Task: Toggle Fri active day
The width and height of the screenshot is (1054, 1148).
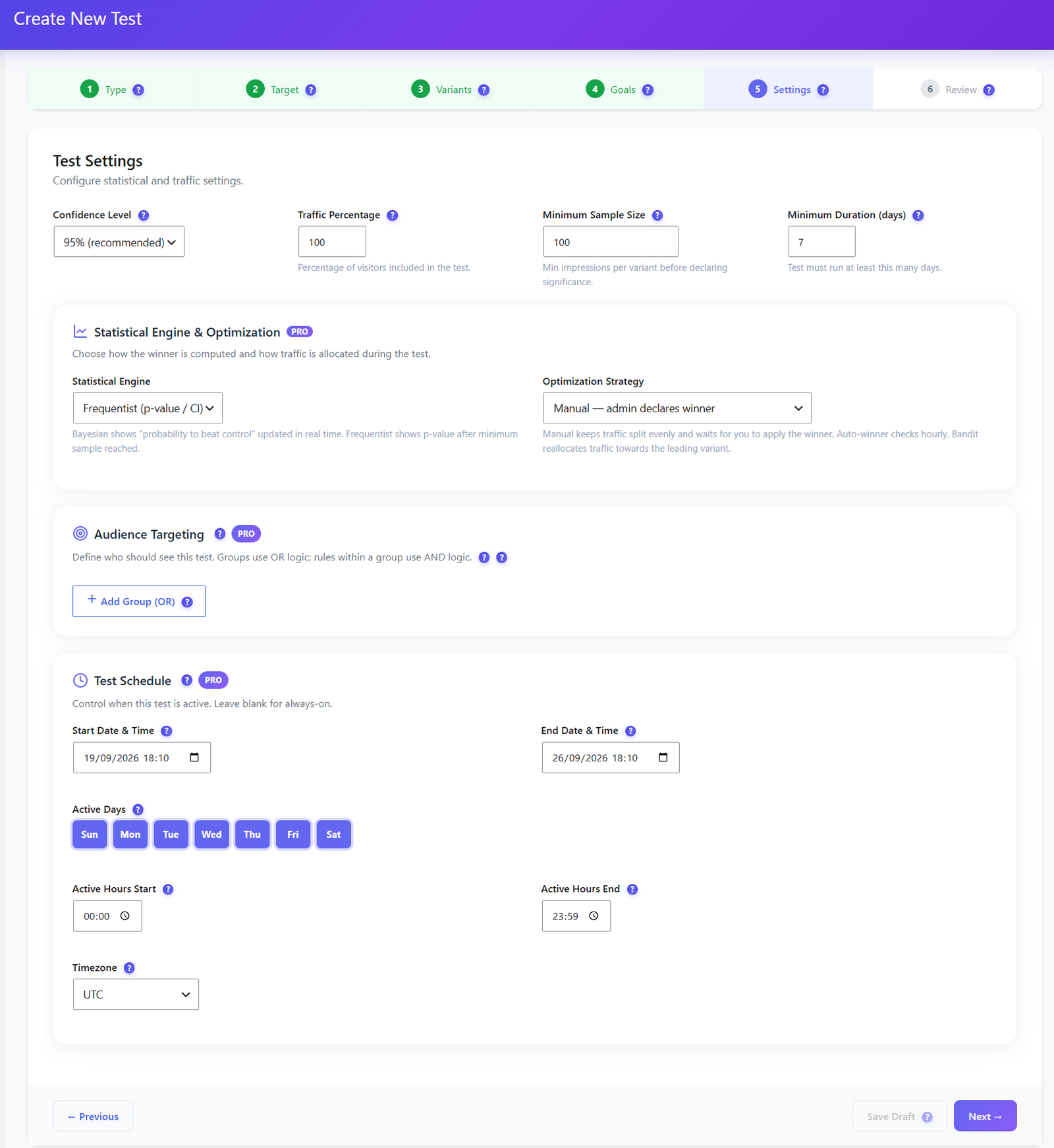Action: (x=293, y=834)
